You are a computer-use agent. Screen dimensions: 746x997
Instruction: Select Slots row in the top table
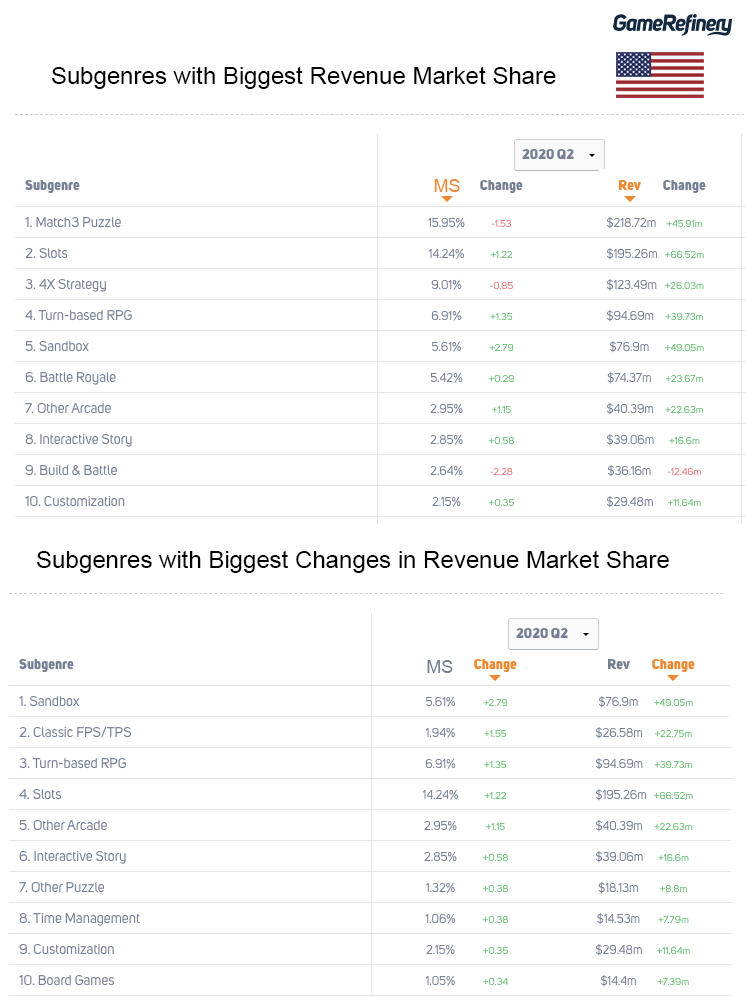click(x=52, y=253)
